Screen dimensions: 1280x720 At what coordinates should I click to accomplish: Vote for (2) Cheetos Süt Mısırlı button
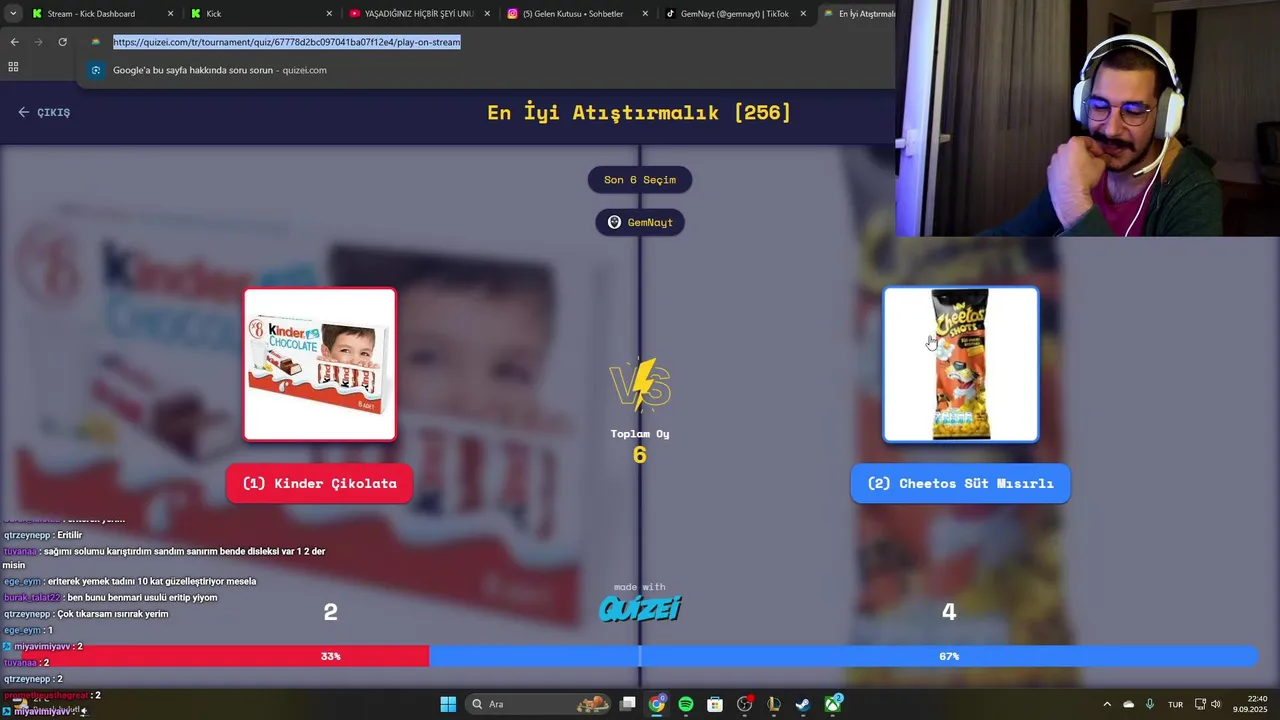coord(960,483)
